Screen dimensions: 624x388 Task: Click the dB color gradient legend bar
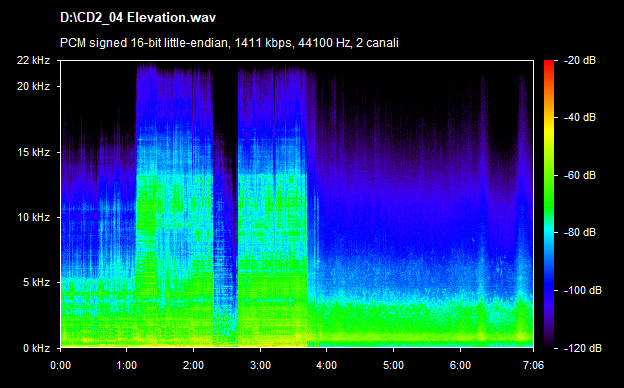pos(549,205)
